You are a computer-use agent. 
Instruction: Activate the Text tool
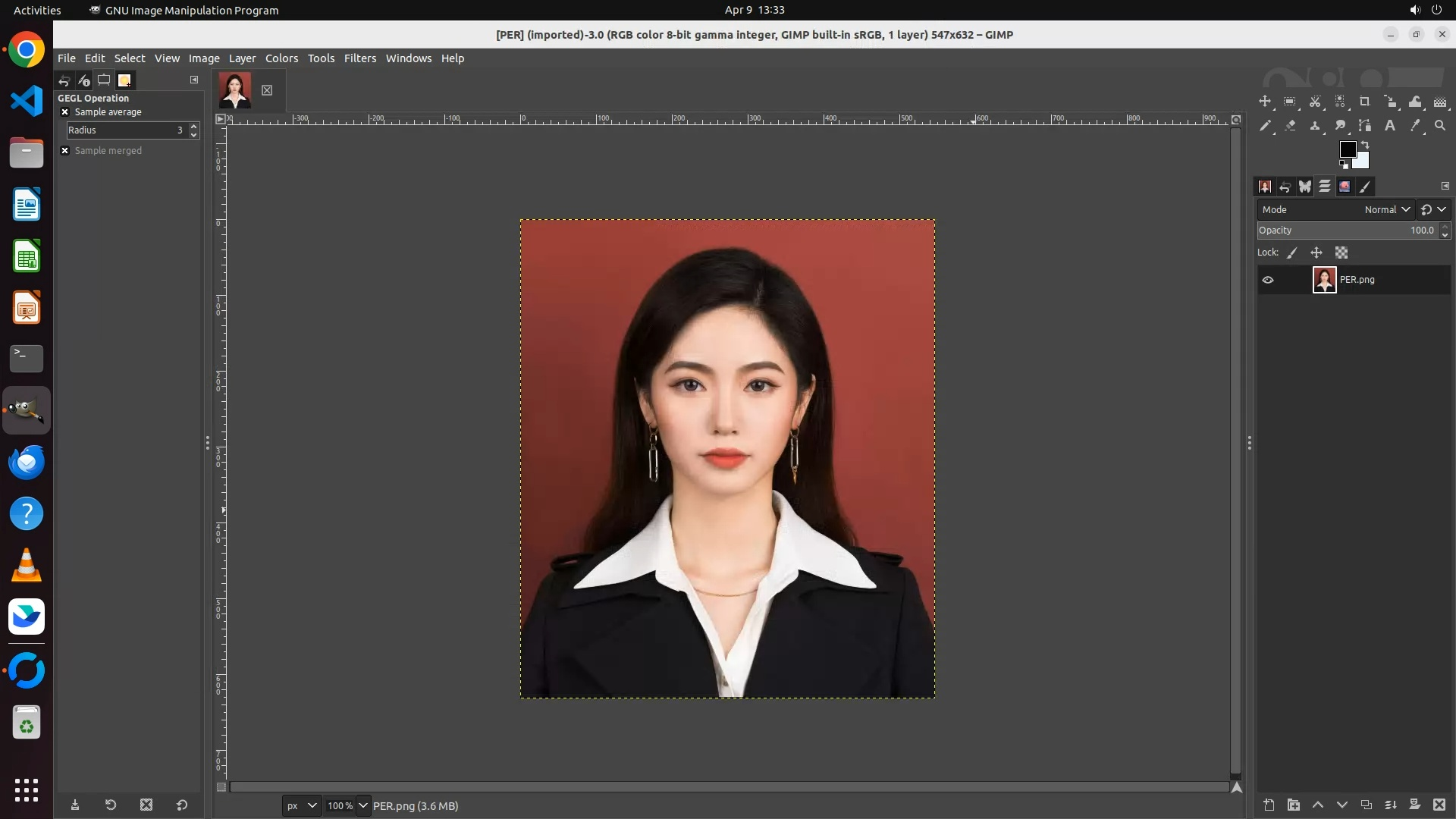point(1390,126)
